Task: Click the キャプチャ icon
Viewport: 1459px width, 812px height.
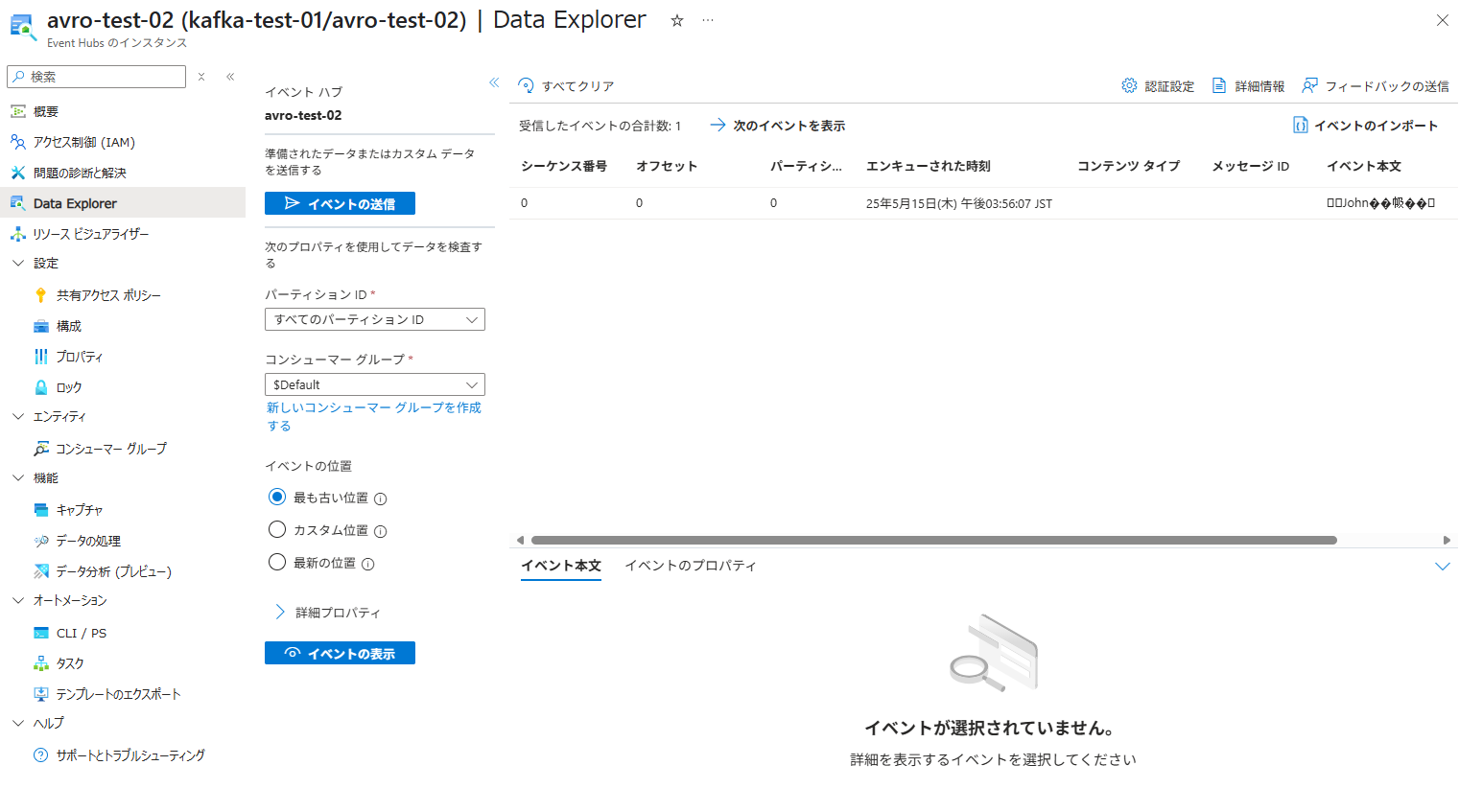Action: click(x=40, y=510)
